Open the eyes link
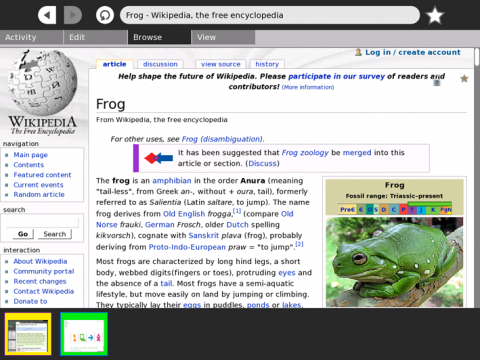 click(287, 273)
